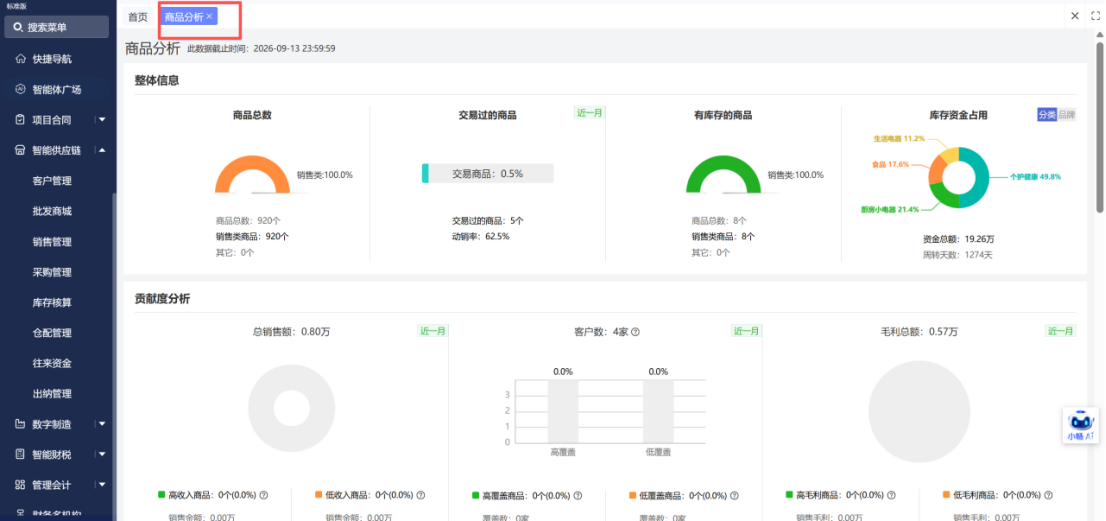The width and height of the screenshot is (1106, 521).
Task: Open 出纳管理 submenu item
Action: 52,394
